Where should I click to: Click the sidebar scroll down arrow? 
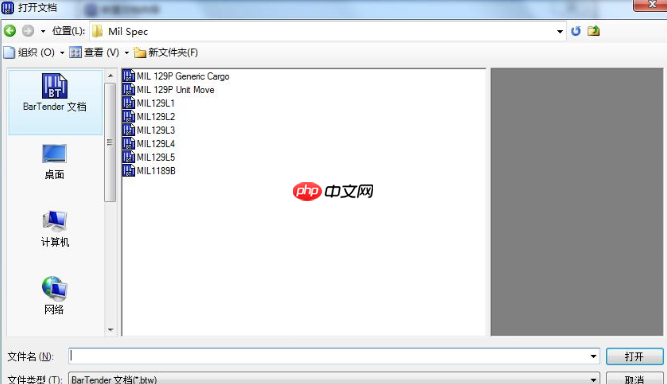click(x=111, y=330)
